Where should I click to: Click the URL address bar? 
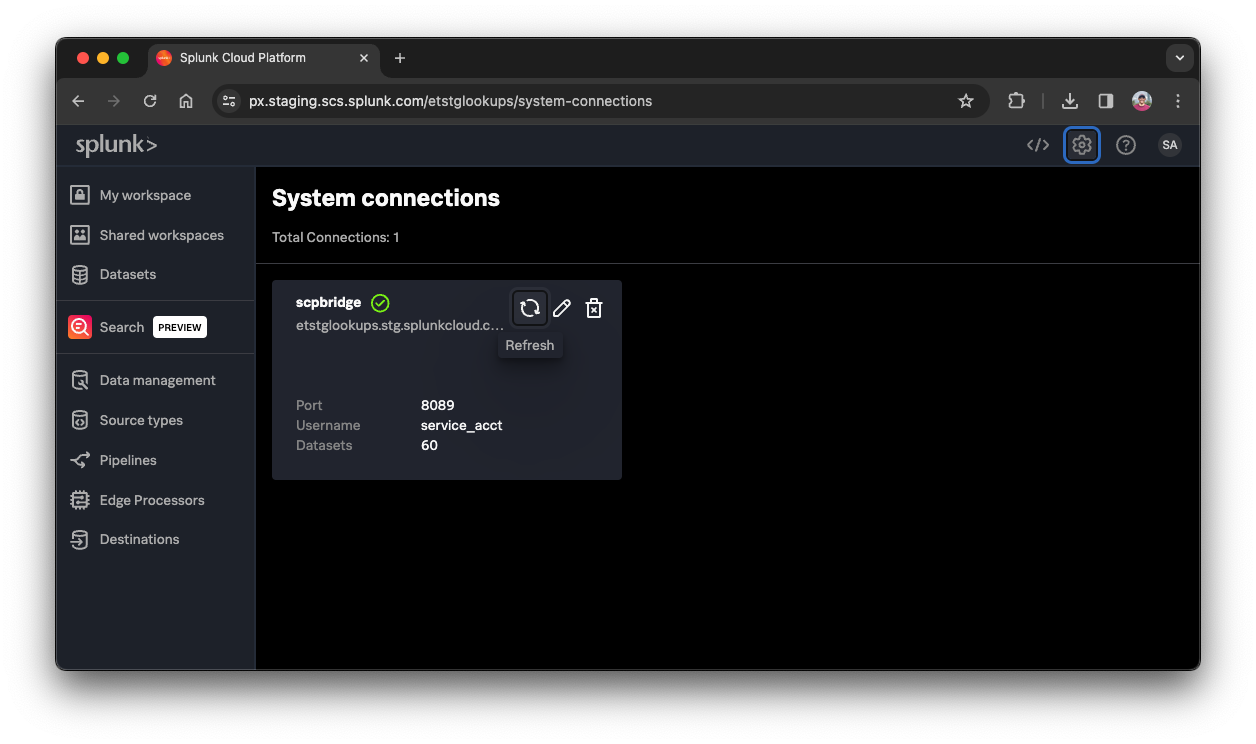point(600,101)
